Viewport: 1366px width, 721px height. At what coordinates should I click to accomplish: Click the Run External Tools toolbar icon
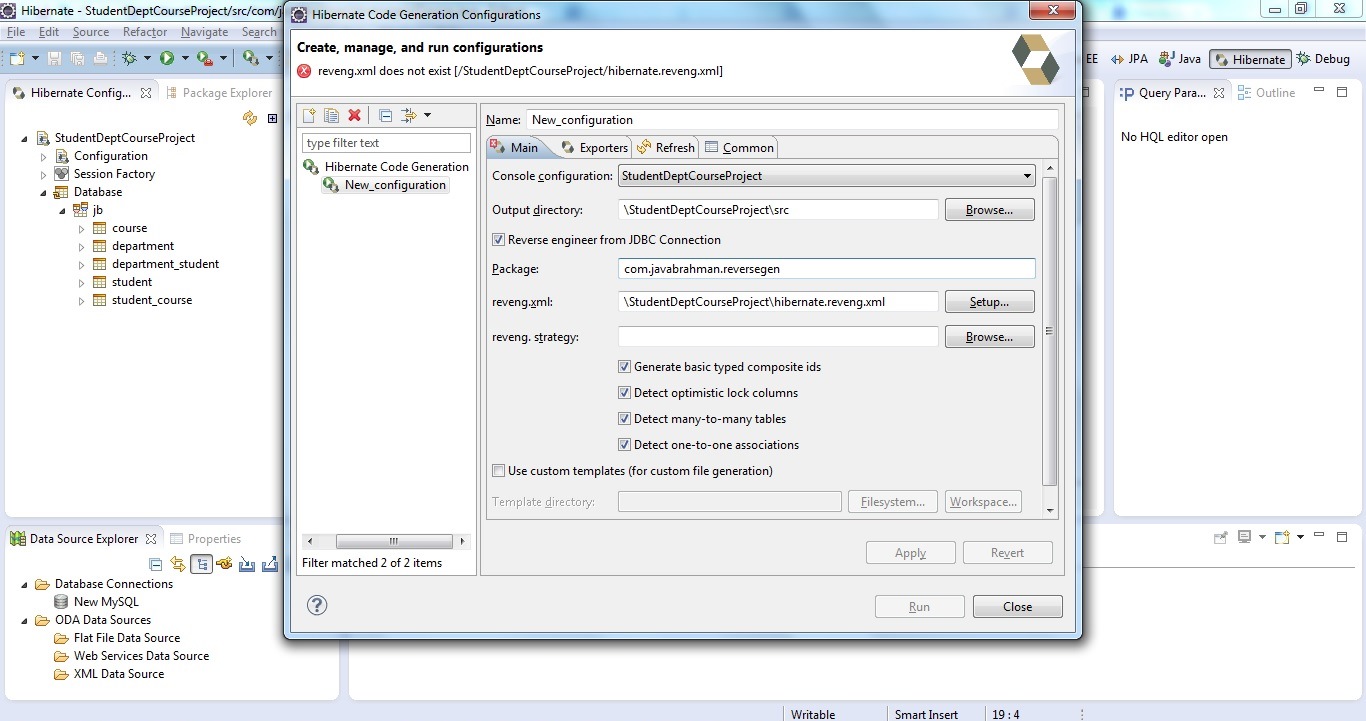205,59
